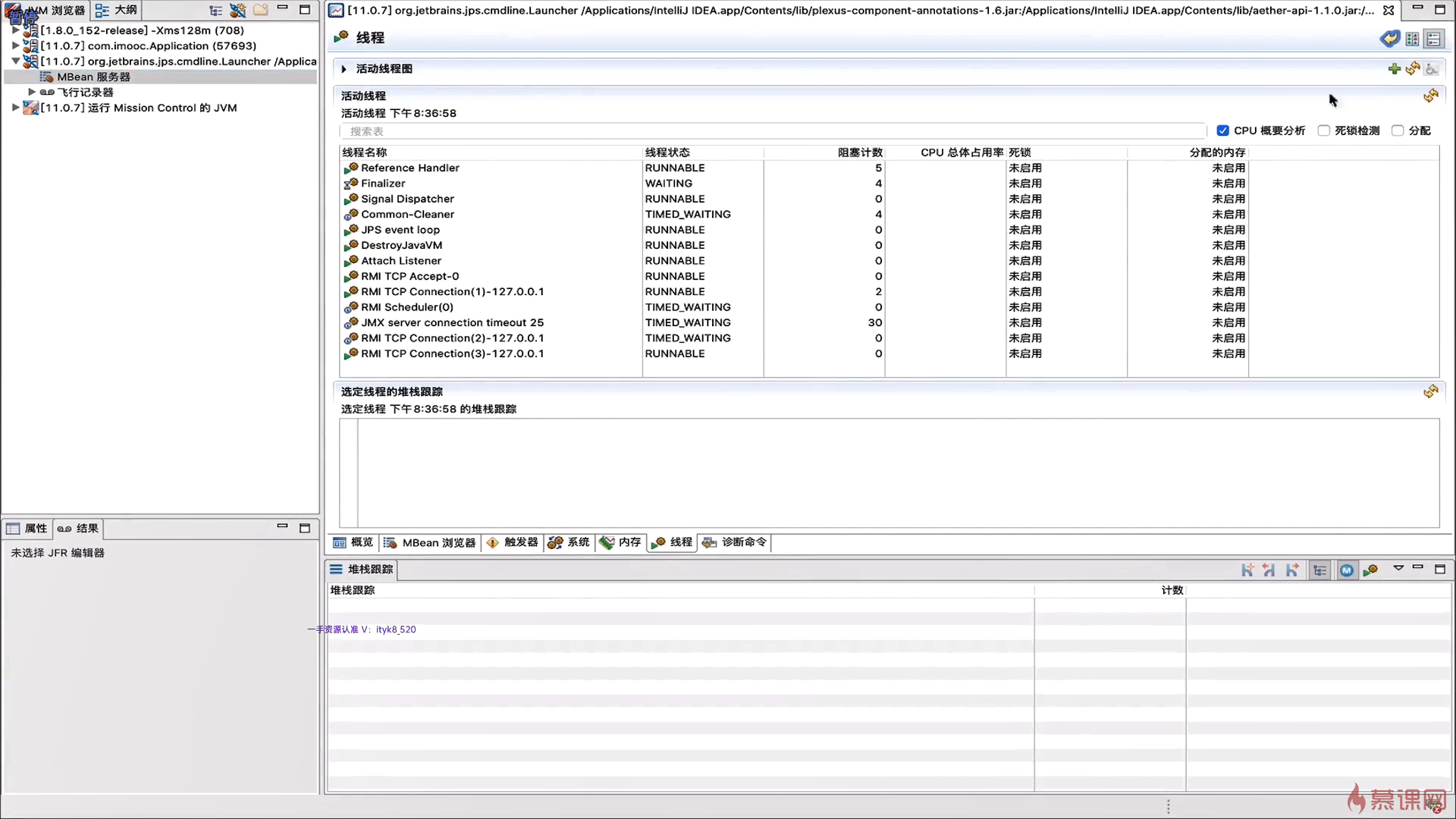Click list layout icon in top-right corner
The width and height of the screenshot is (1456, 819).
coord(1434,39)
